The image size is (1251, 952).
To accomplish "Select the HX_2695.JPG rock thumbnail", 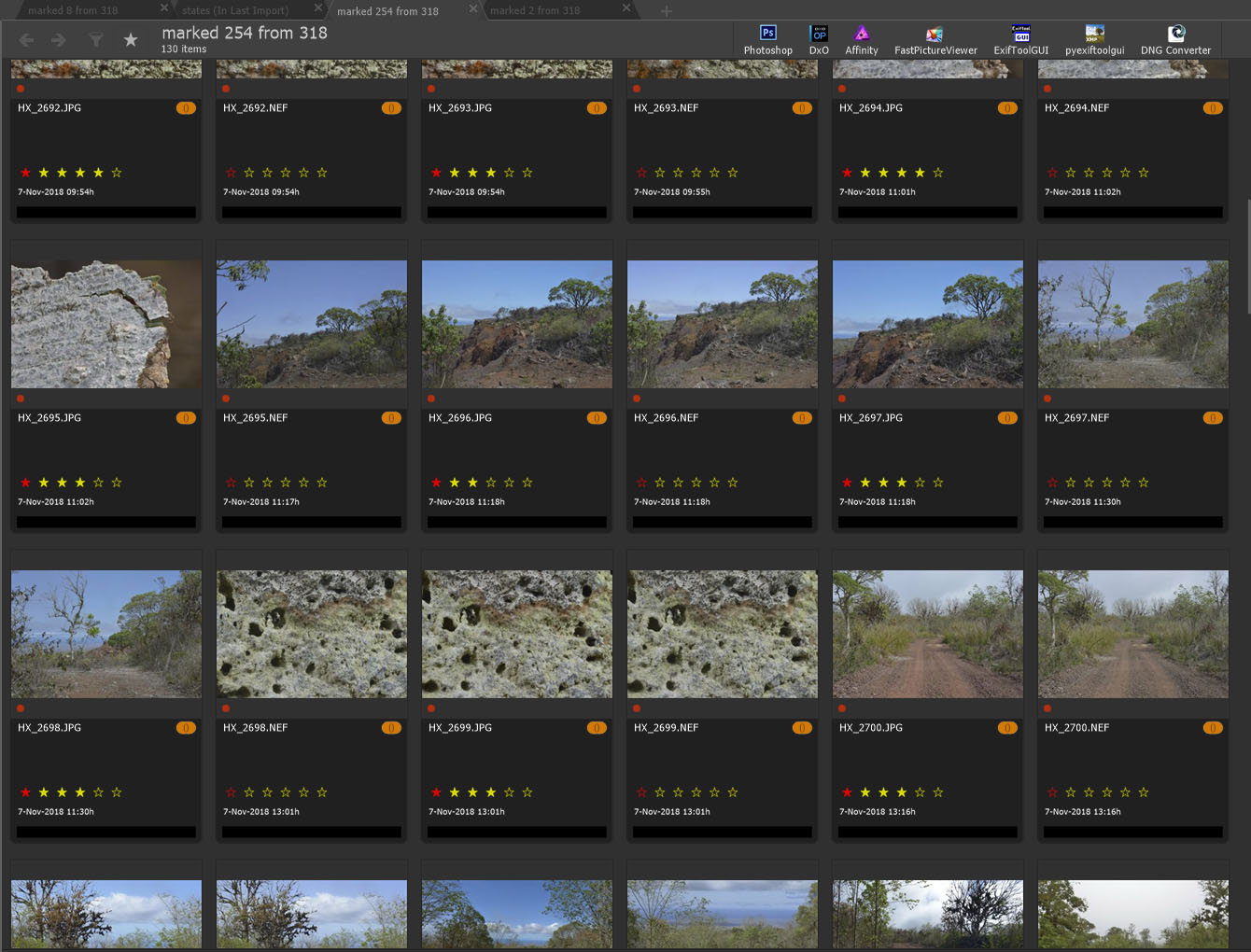I will click(106, 324).
